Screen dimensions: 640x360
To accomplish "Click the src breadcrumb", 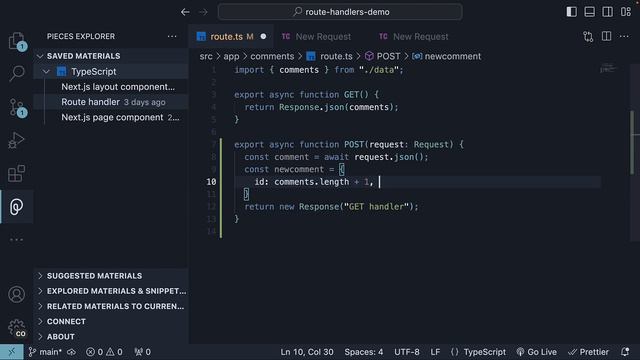I will coord(206,56).
